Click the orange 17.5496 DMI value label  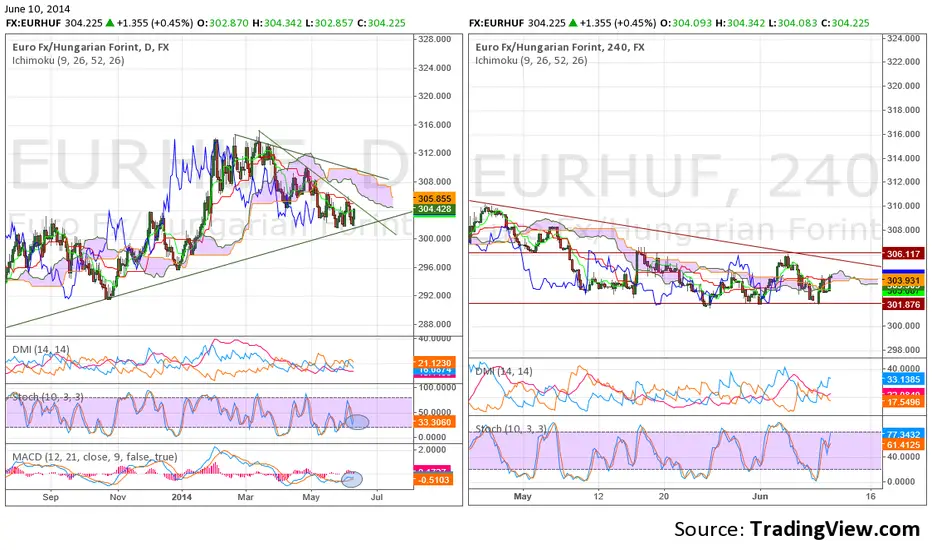(903, 402)
